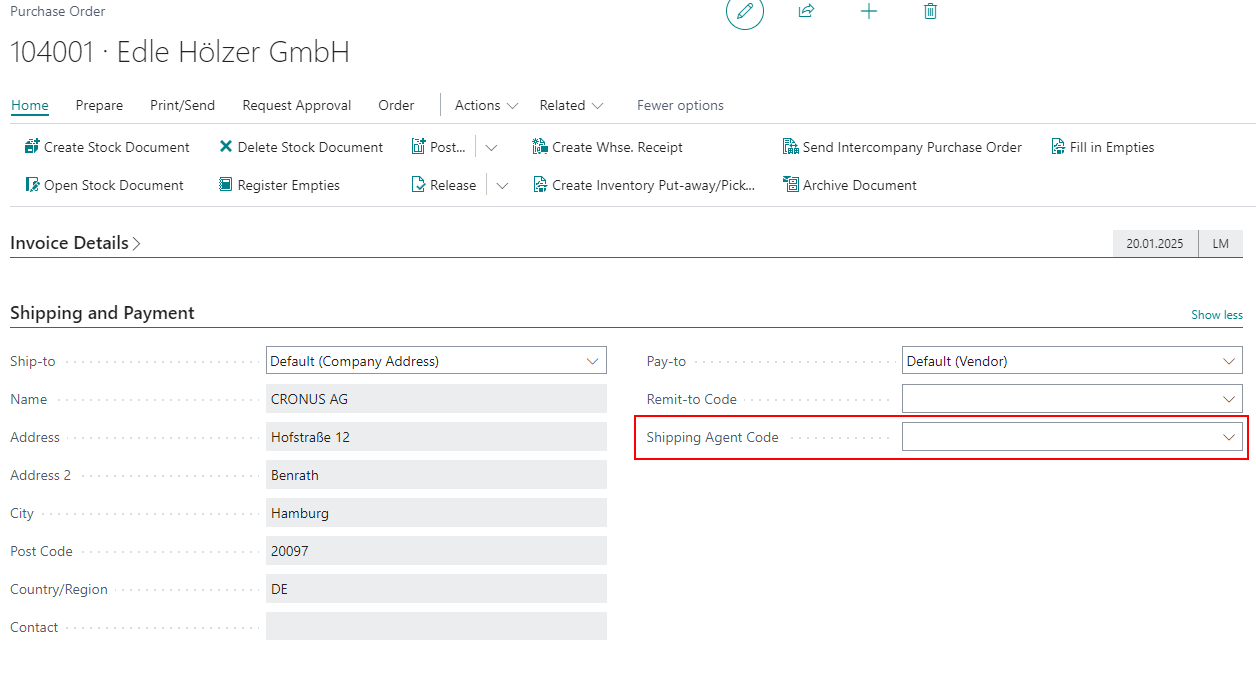Click Archive Document action
Image resolution: width=1256 pixels, height=686 pixels.
coord(850,185)
